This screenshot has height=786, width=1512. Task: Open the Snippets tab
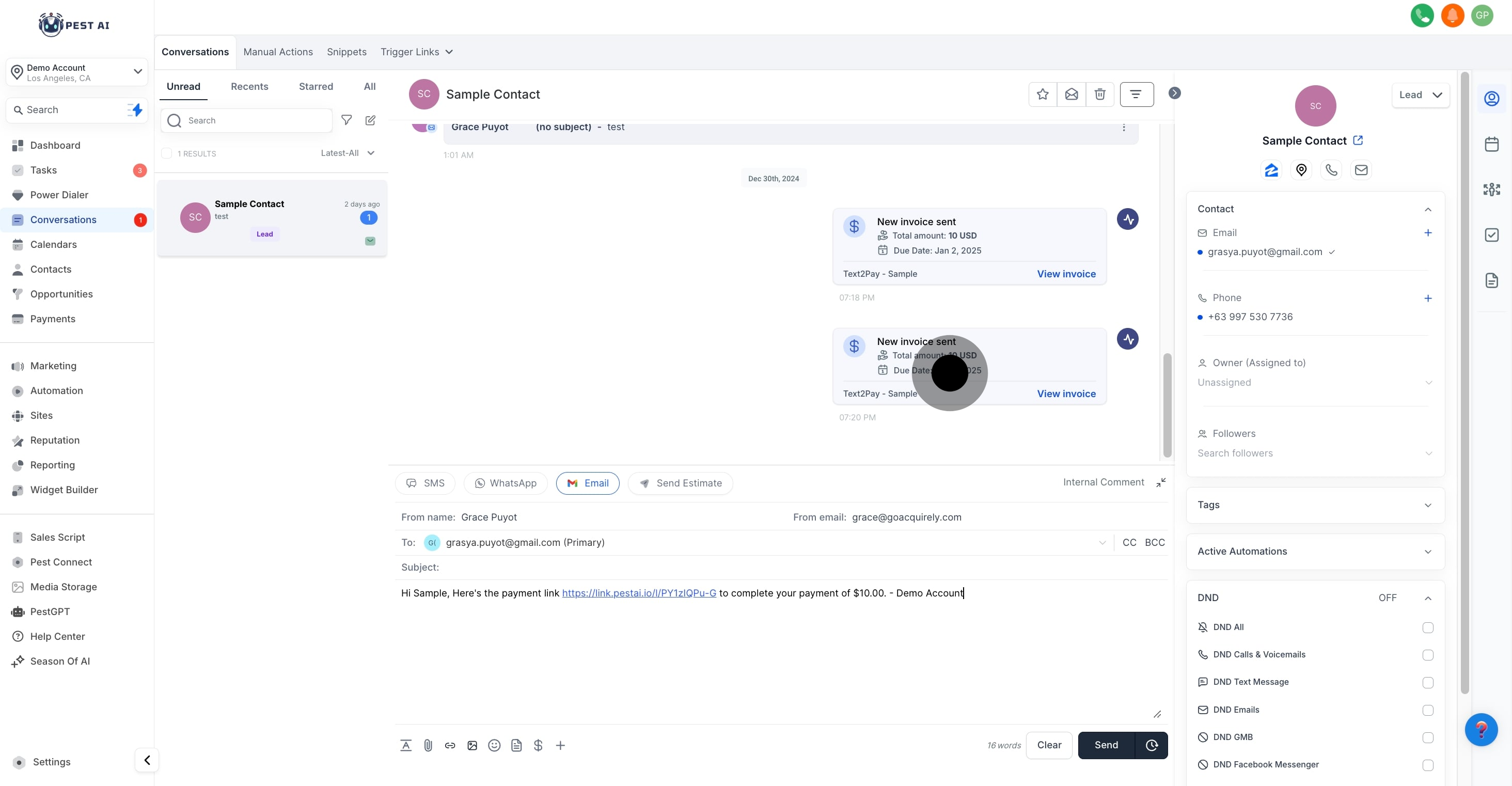[x=346, y=52]
